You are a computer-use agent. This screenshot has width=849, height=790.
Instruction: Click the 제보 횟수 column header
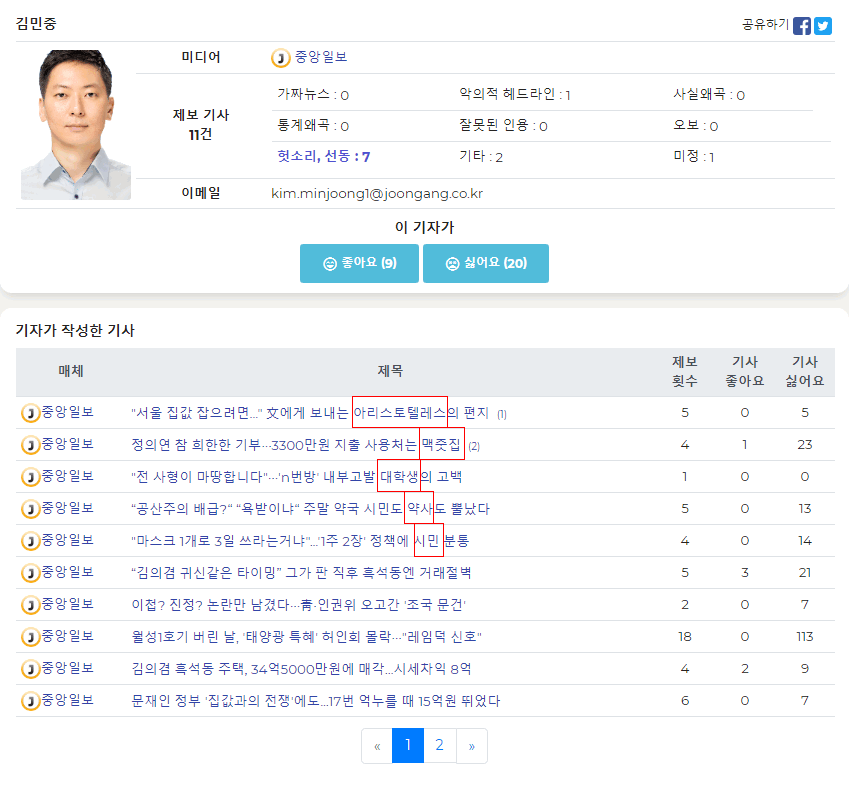685,371
